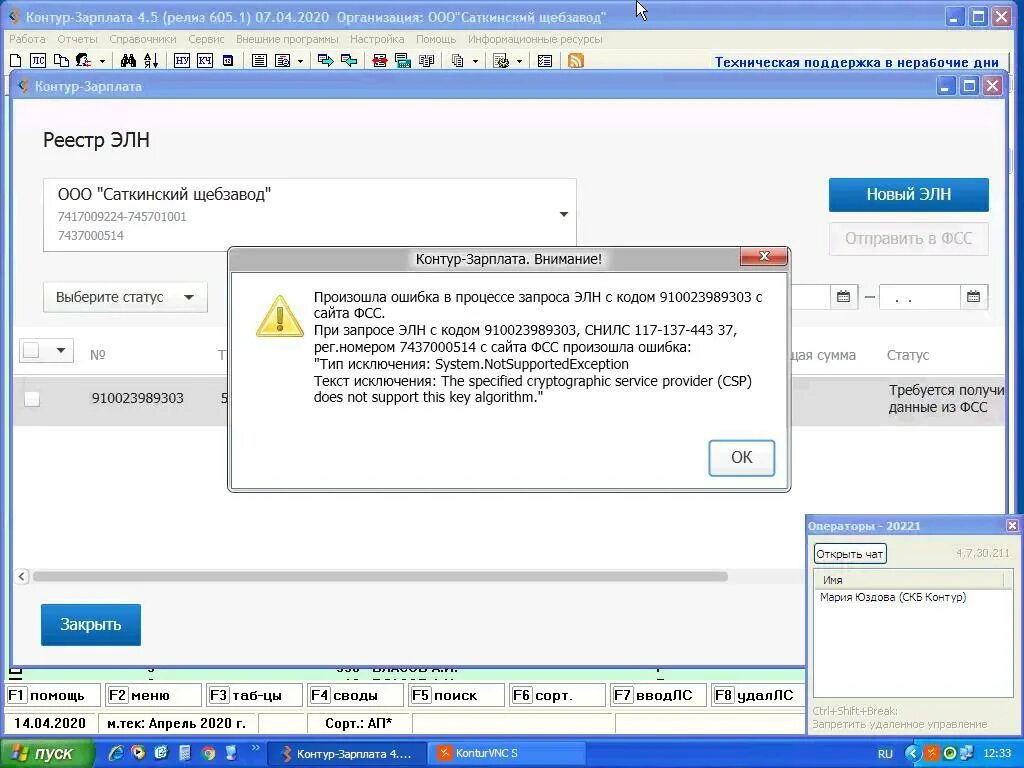Click the orange RSS feed icon
The width and height of the screenshot is (1024, 768).
click(x=575, y=61)
